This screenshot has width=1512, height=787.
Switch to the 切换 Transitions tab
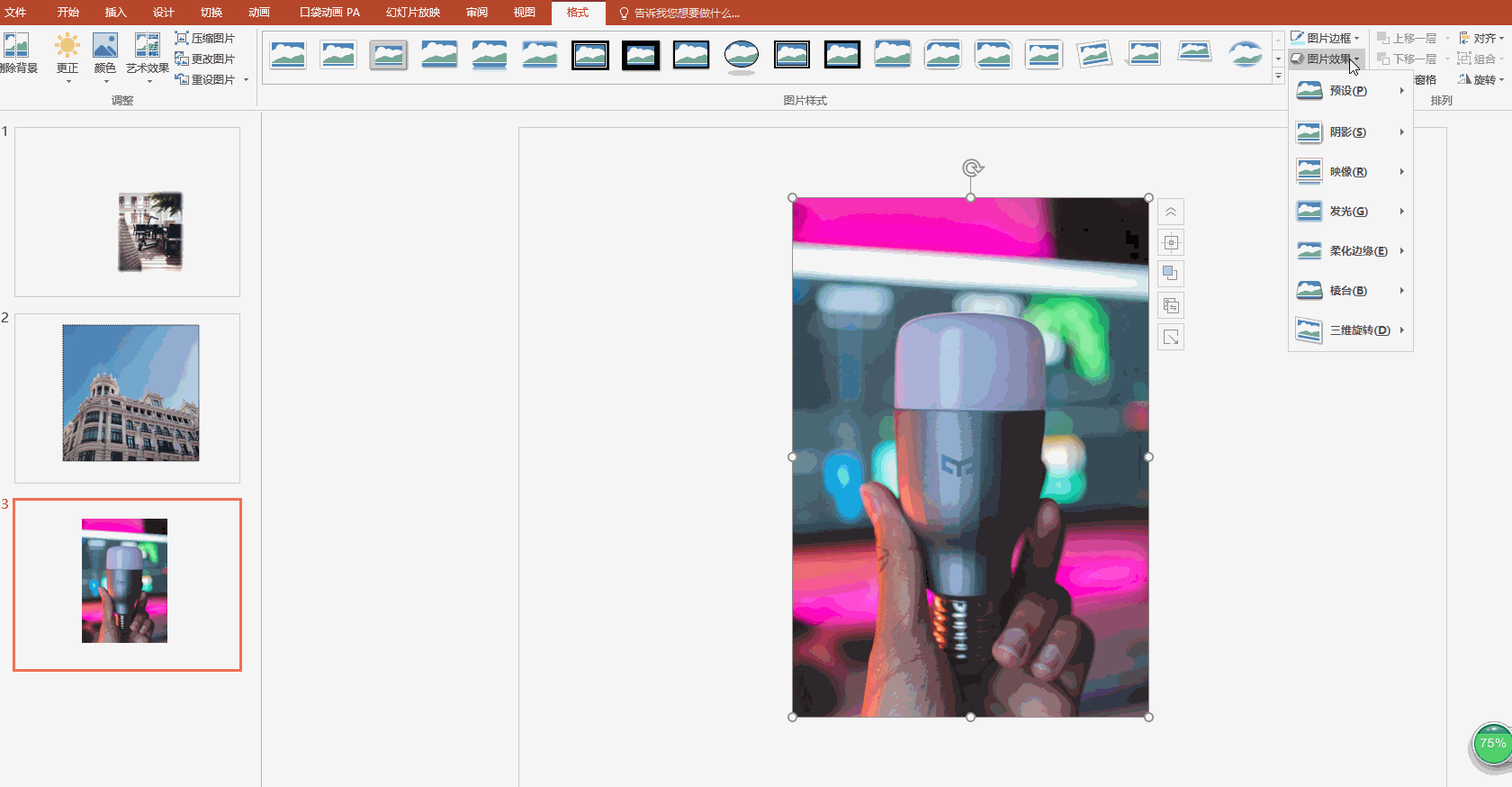click(211, 13)
